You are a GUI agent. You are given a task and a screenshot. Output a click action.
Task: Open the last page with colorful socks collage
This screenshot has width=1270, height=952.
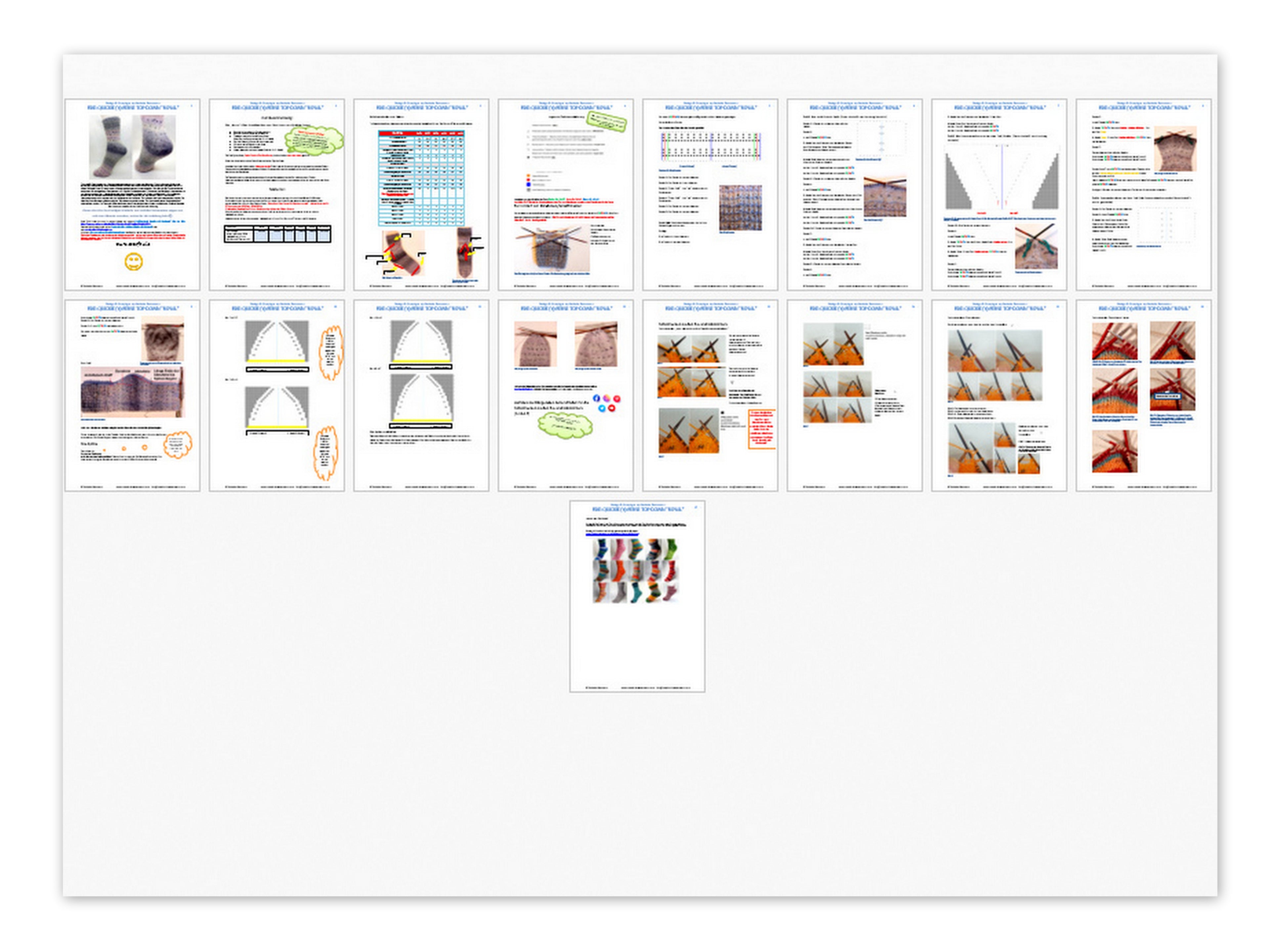click(637, 596)
